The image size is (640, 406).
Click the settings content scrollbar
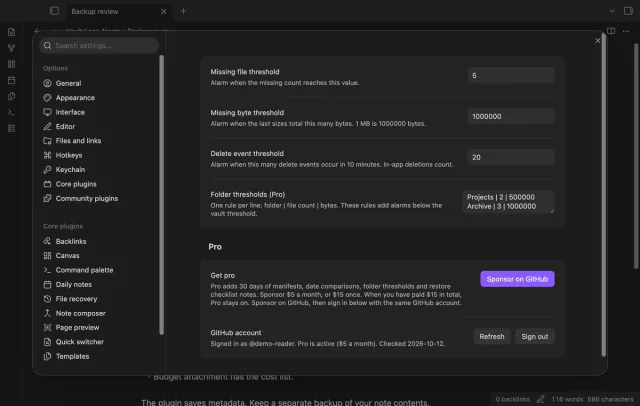coord(604,195)
